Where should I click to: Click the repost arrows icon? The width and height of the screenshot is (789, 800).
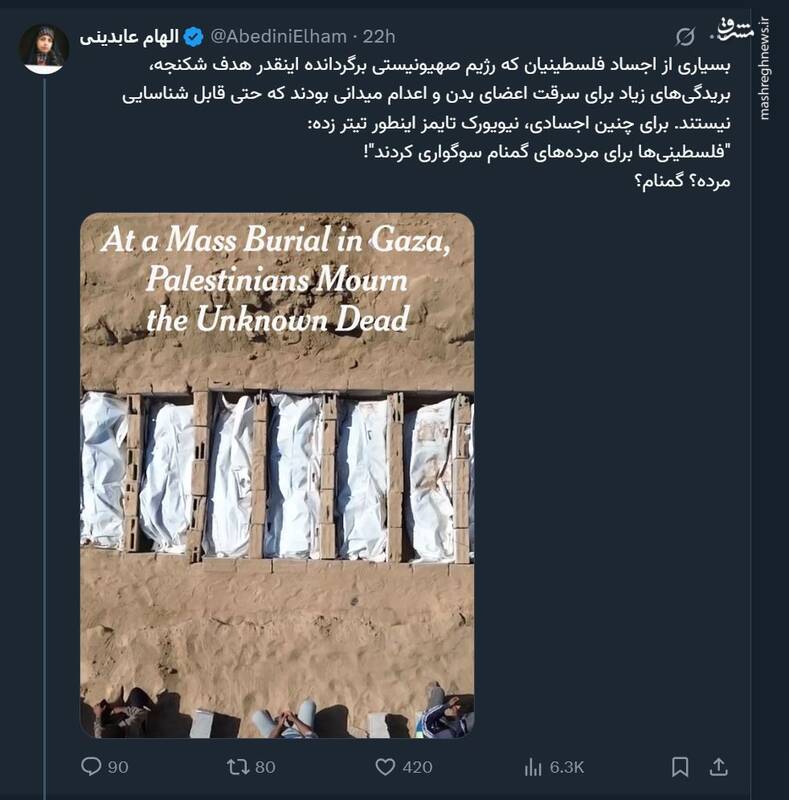click(x=238, y=767)
